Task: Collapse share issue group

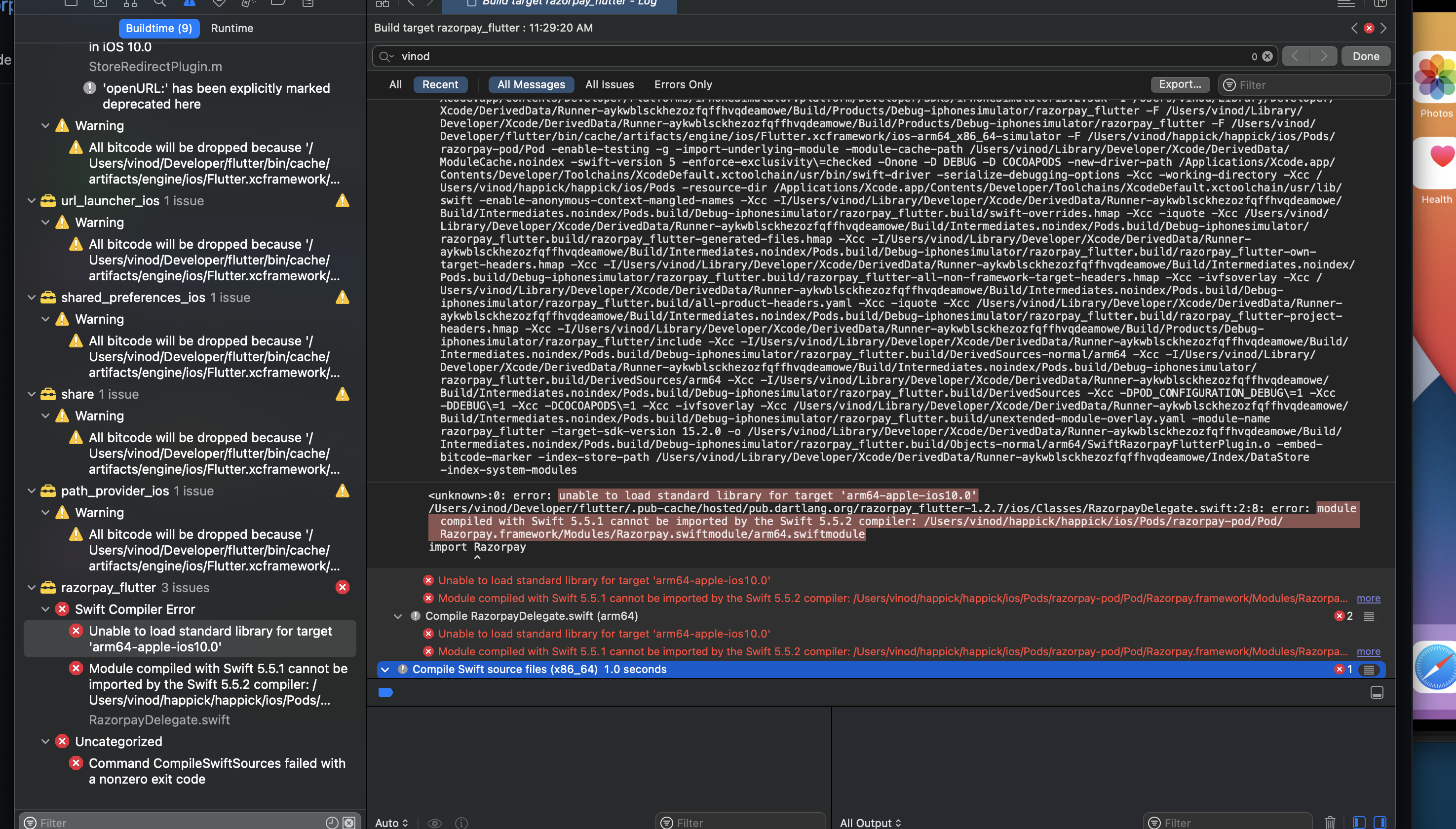Action: tap(32, 394)
